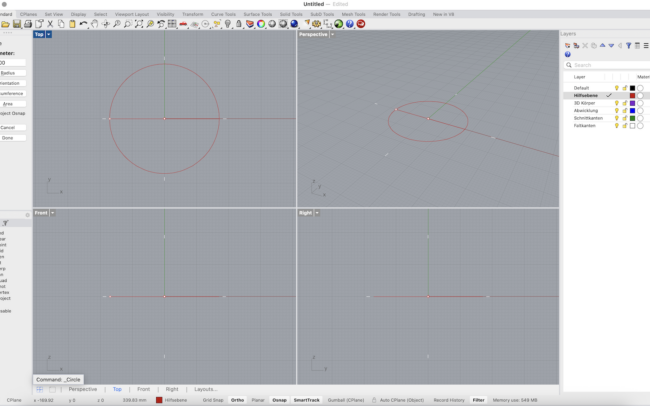Screen dimensions: 650x406
Task: Switch to the Front viewport tab at the bottom
Action: [143, 389]
